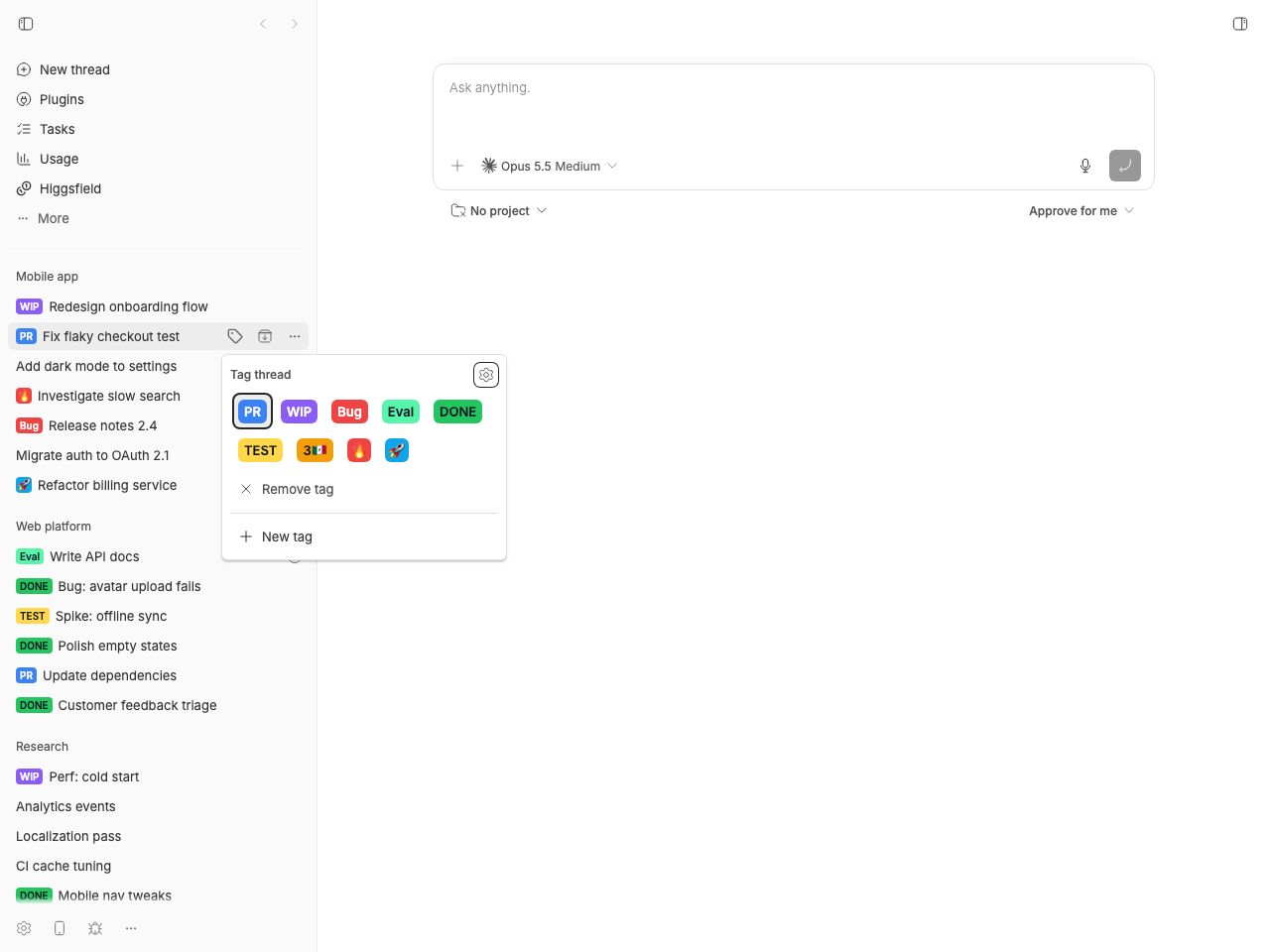Open the Opus 5.5 Medium model dropdown

550,166
